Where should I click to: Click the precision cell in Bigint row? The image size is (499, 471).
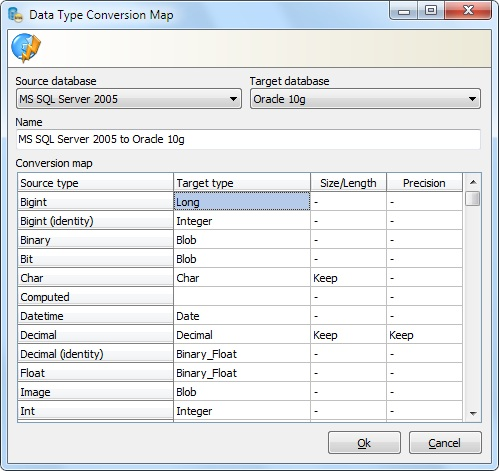click(424, 201)
